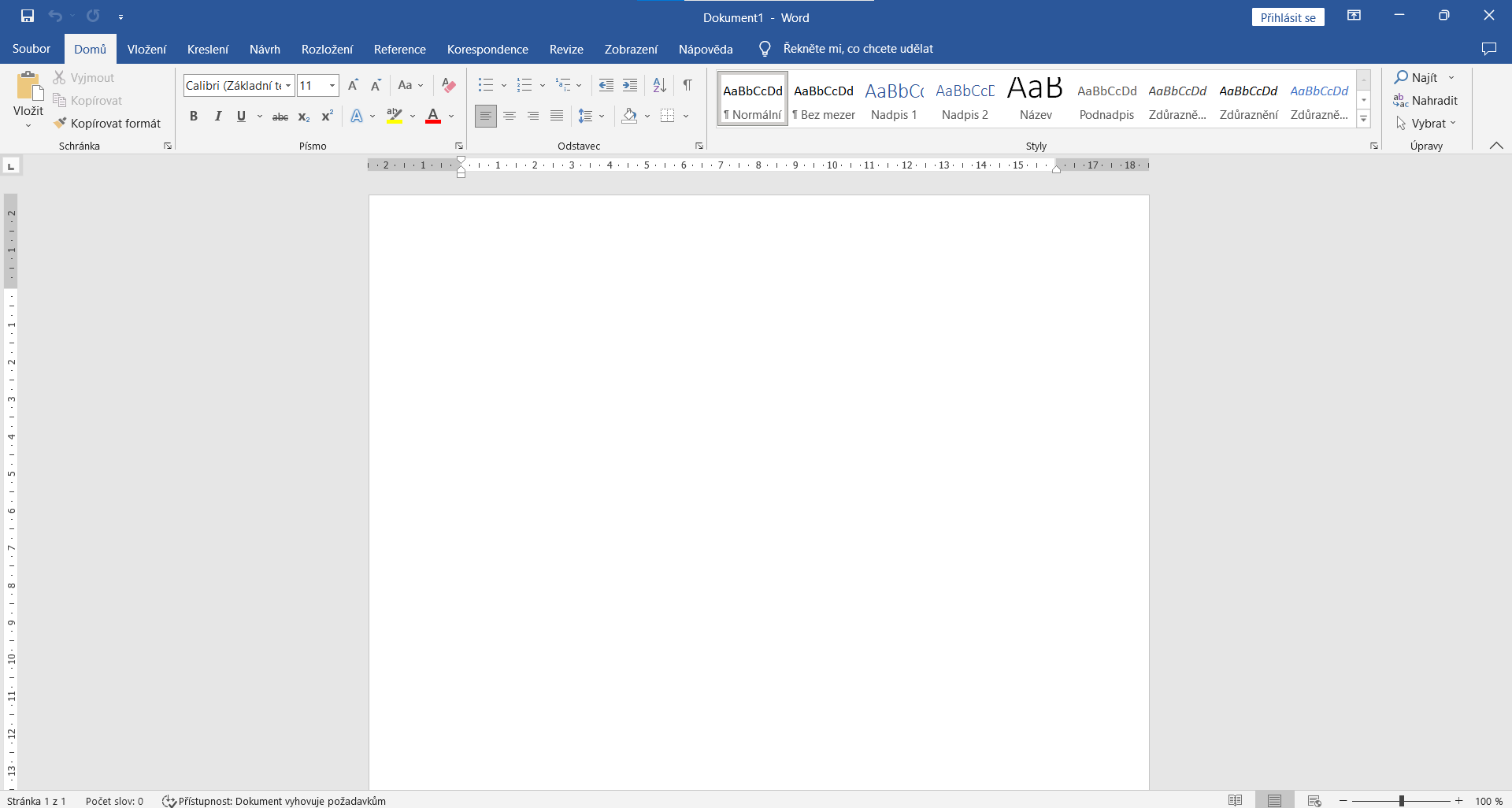Click the Nahradit button
This screenshot has width=1512, height=808.
1425,101
